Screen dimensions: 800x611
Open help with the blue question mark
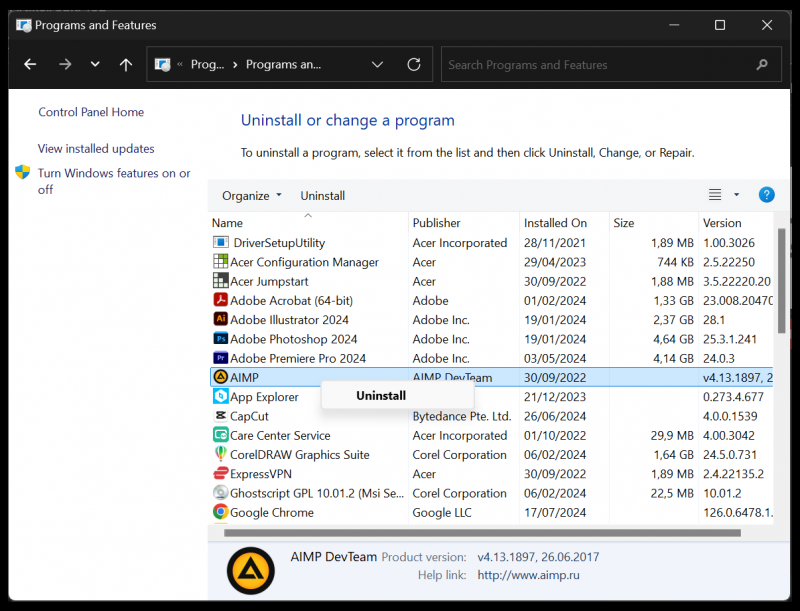(x=766, y=195)
